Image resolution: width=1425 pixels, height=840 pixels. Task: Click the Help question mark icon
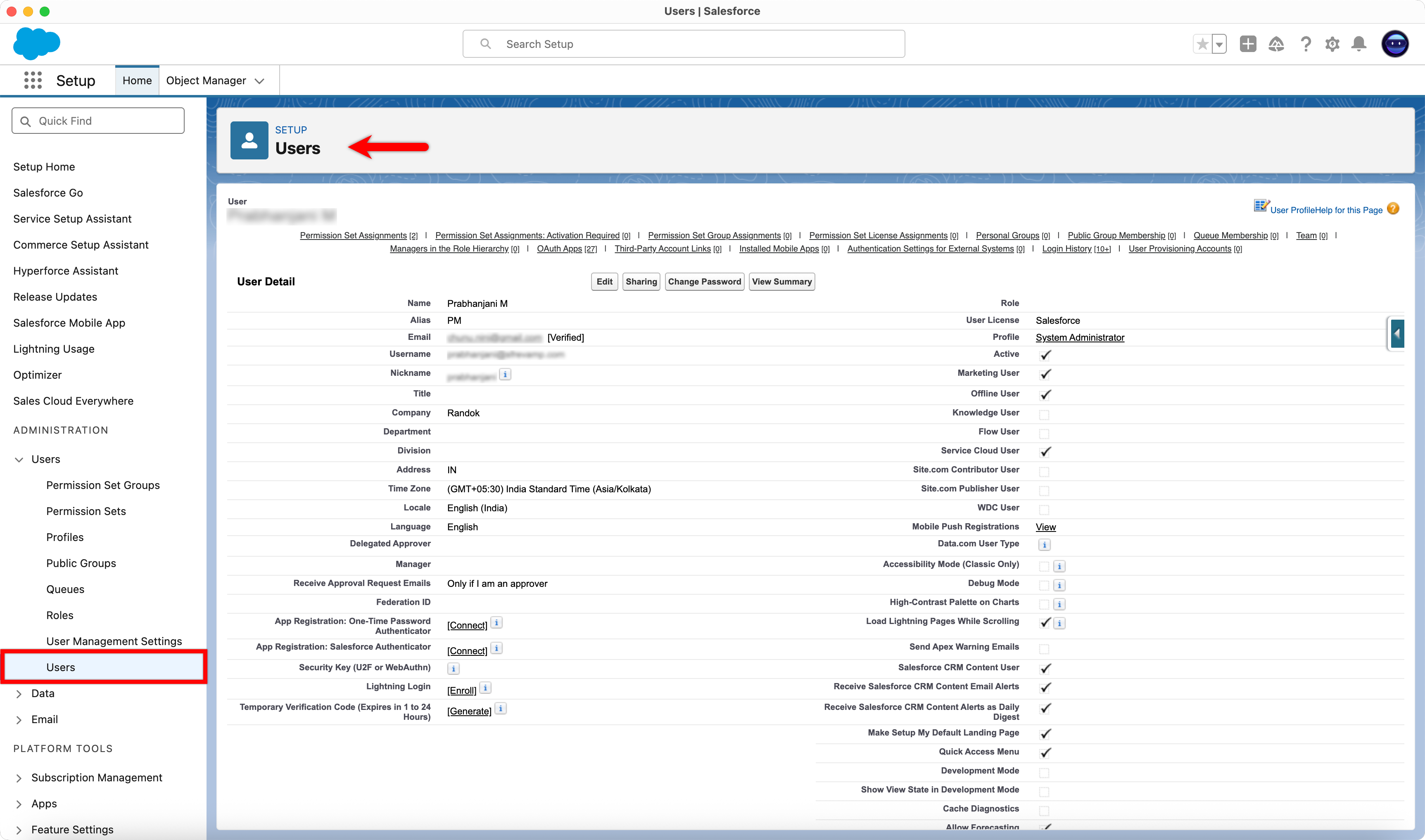(1306, 44)
